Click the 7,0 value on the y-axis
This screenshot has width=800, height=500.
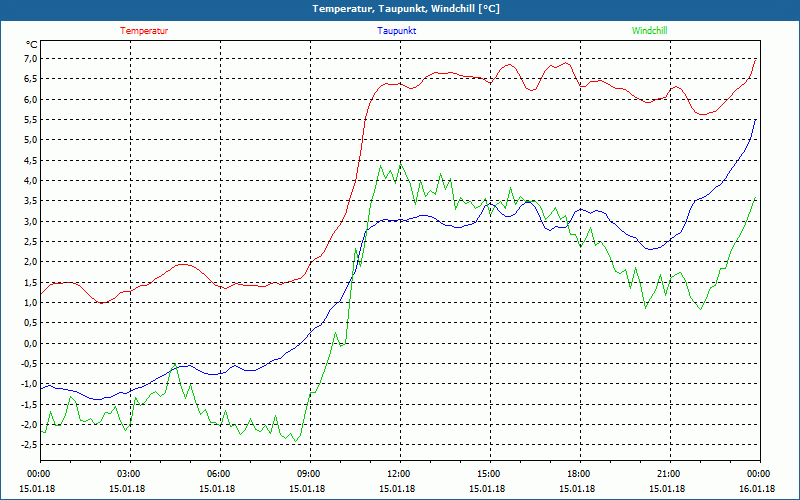pos(29,59)
